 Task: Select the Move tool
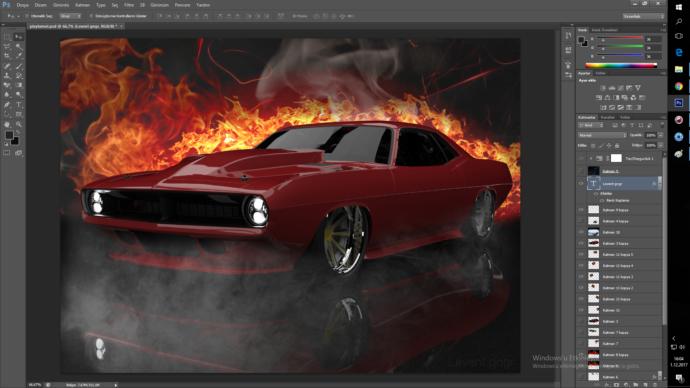pyautogui.click(x=18, y=37)
